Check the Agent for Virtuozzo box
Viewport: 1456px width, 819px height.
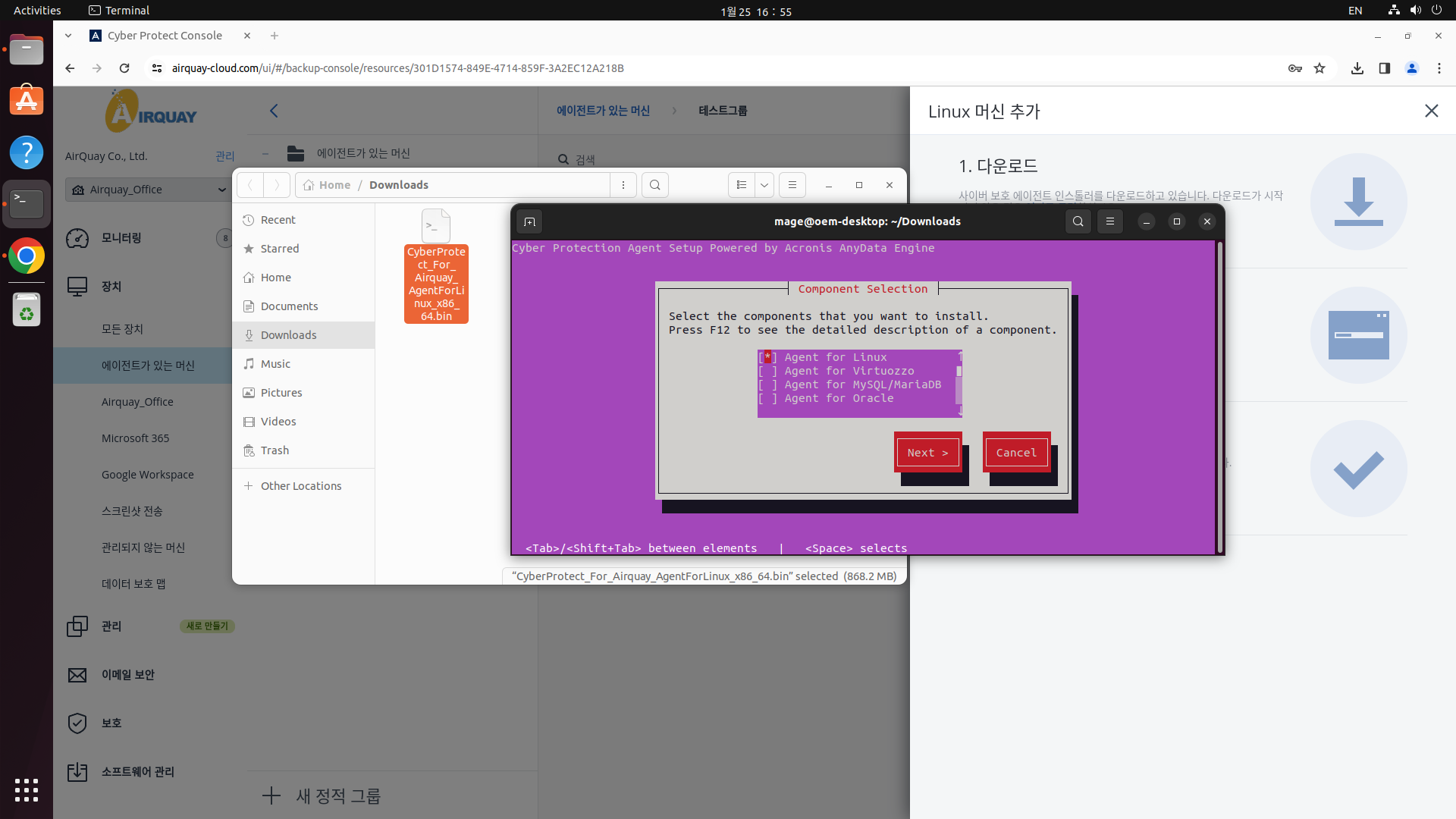(767, 371)
